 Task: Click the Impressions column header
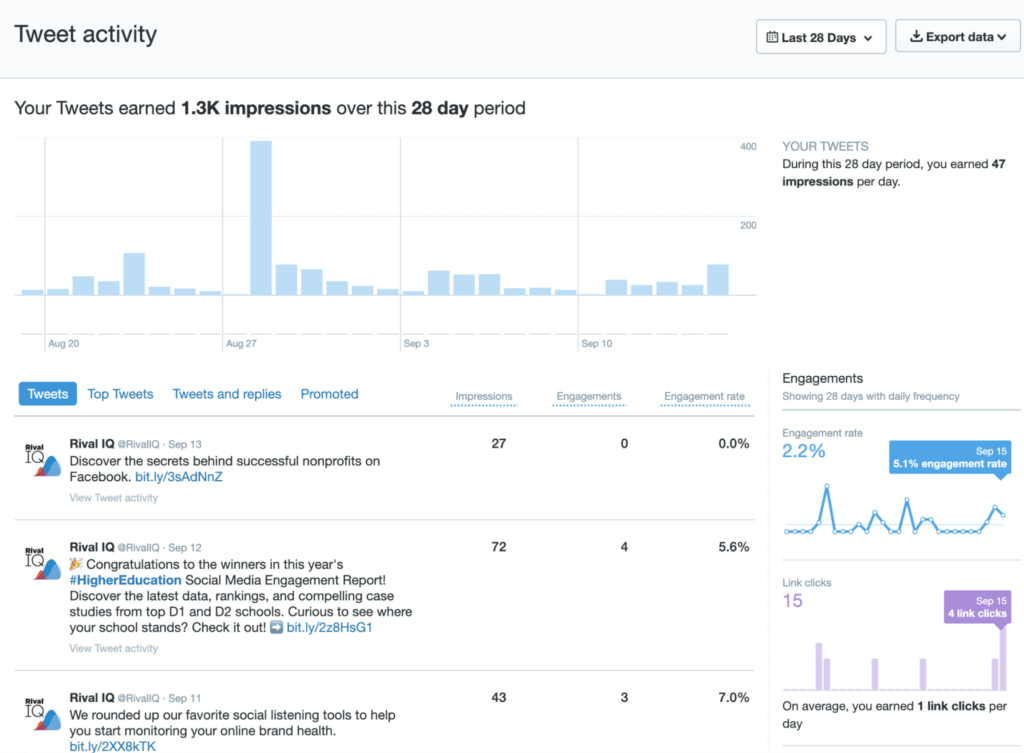(483, 394)
